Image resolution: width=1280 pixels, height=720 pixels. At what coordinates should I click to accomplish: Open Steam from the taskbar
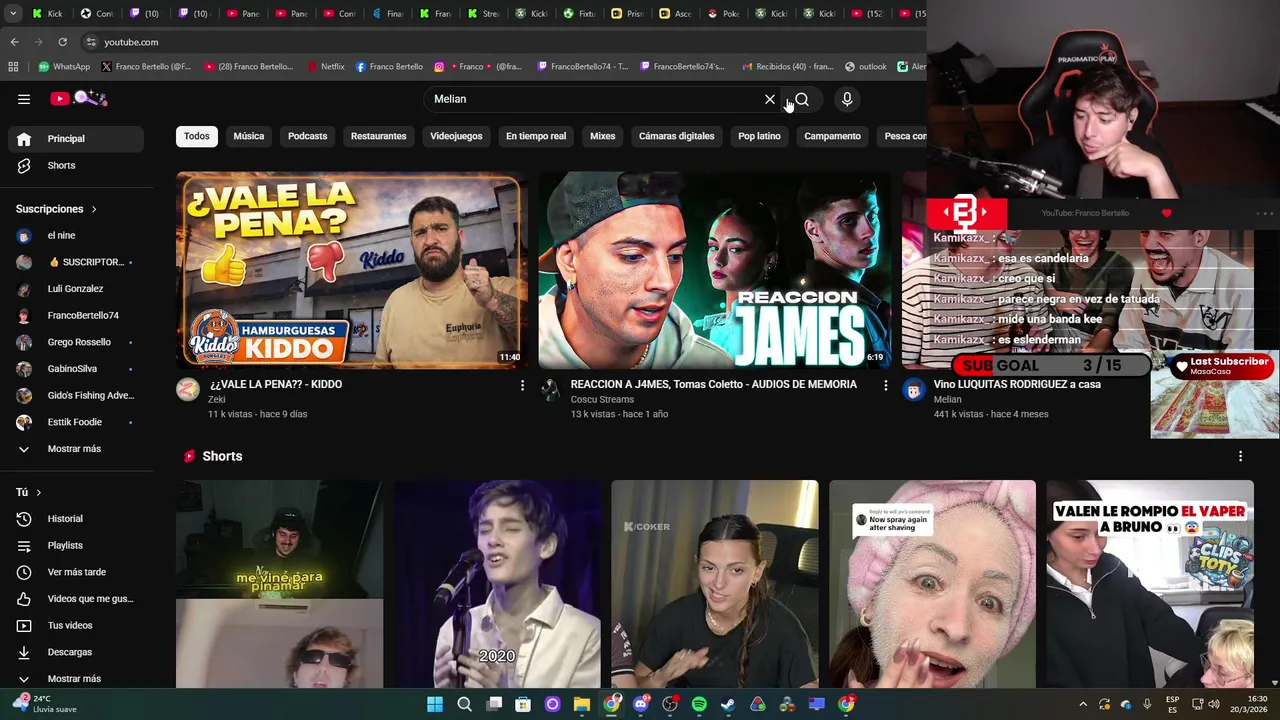728,705
